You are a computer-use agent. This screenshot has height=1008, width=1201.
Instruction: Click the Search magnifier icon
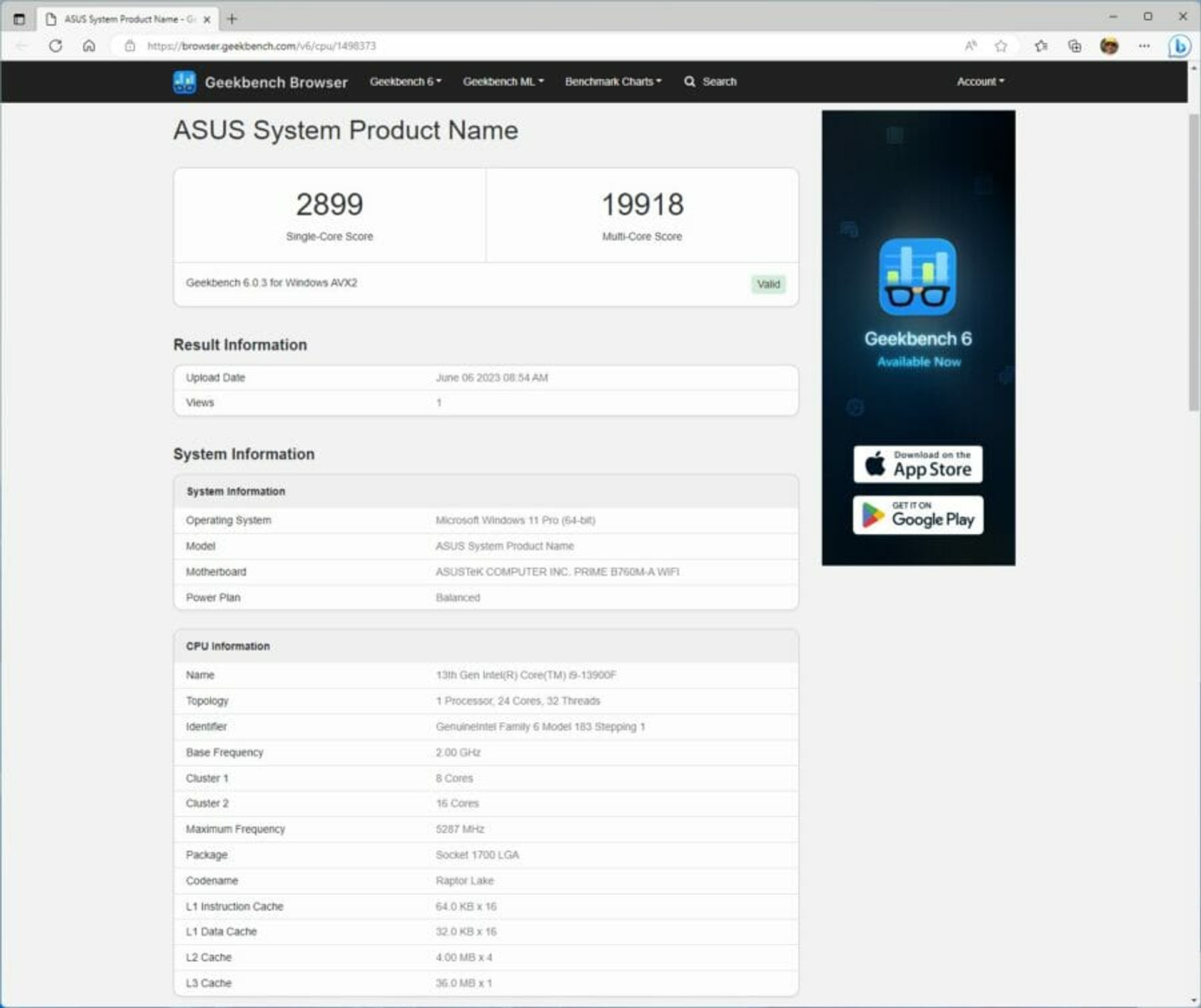pyautogui.click(x=689, y=81)
